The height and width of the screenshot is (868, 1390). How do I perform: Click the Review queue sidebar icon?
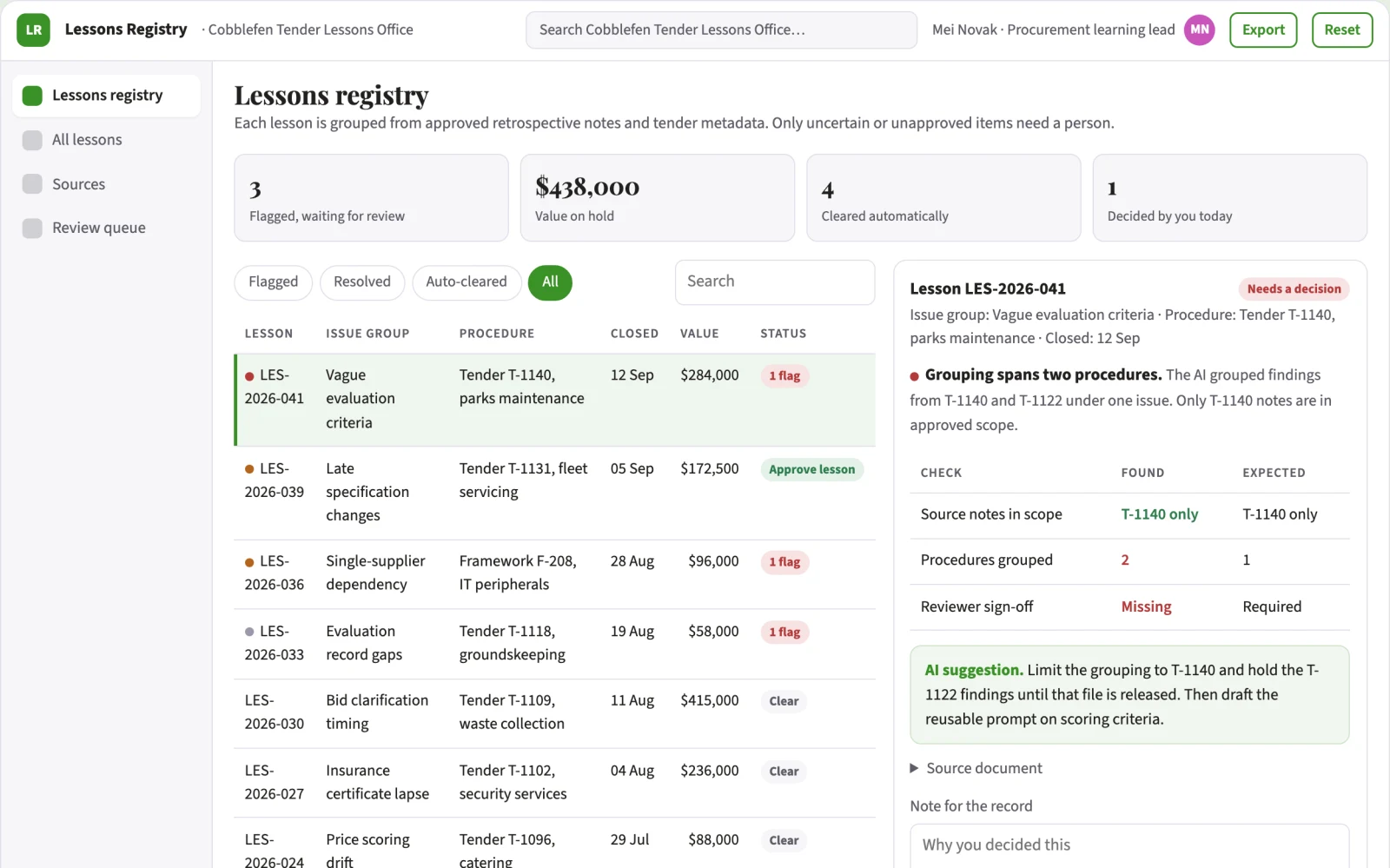click(x=32, y=228)
